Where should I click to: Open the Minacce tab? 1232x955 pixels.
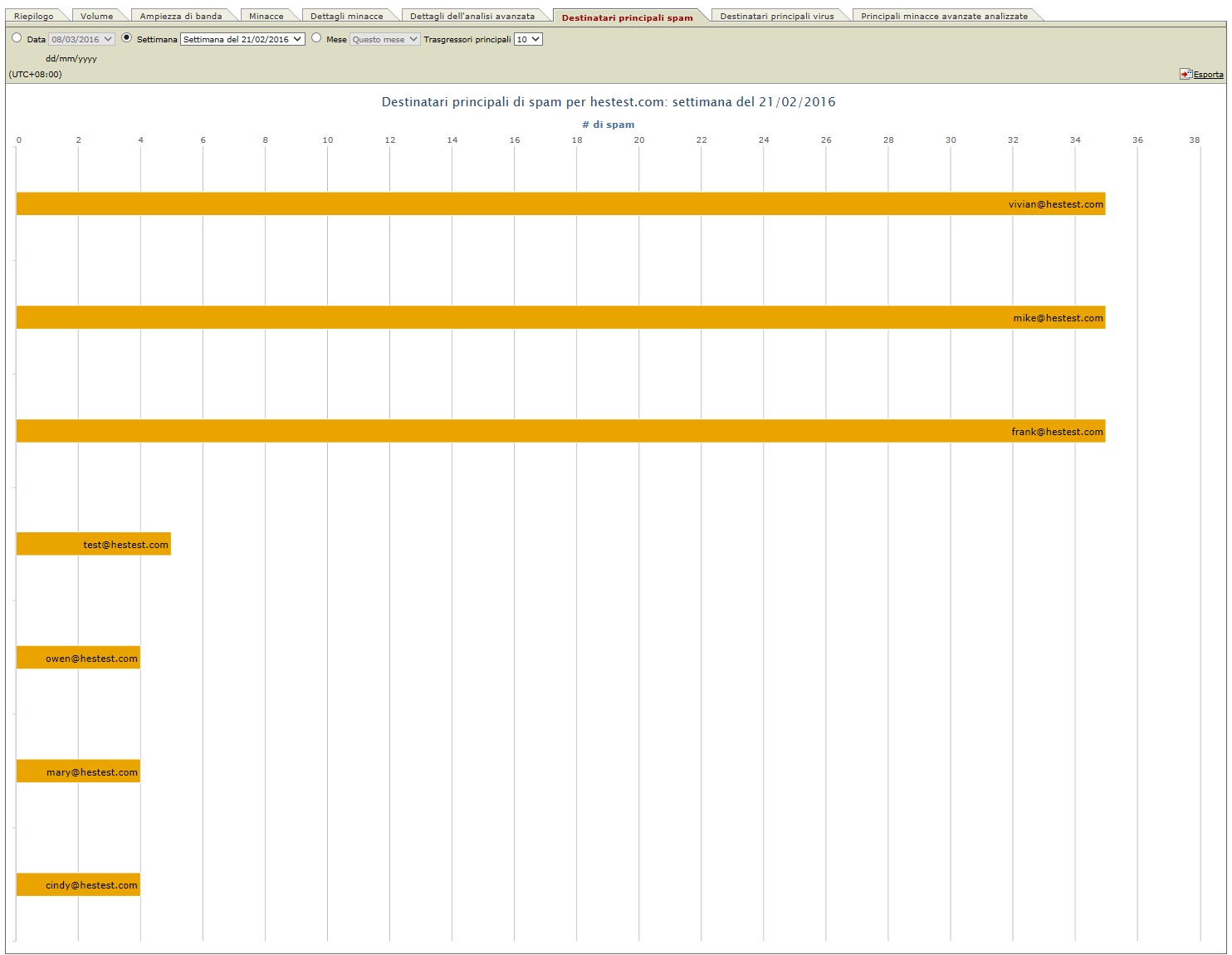(266, 16)
